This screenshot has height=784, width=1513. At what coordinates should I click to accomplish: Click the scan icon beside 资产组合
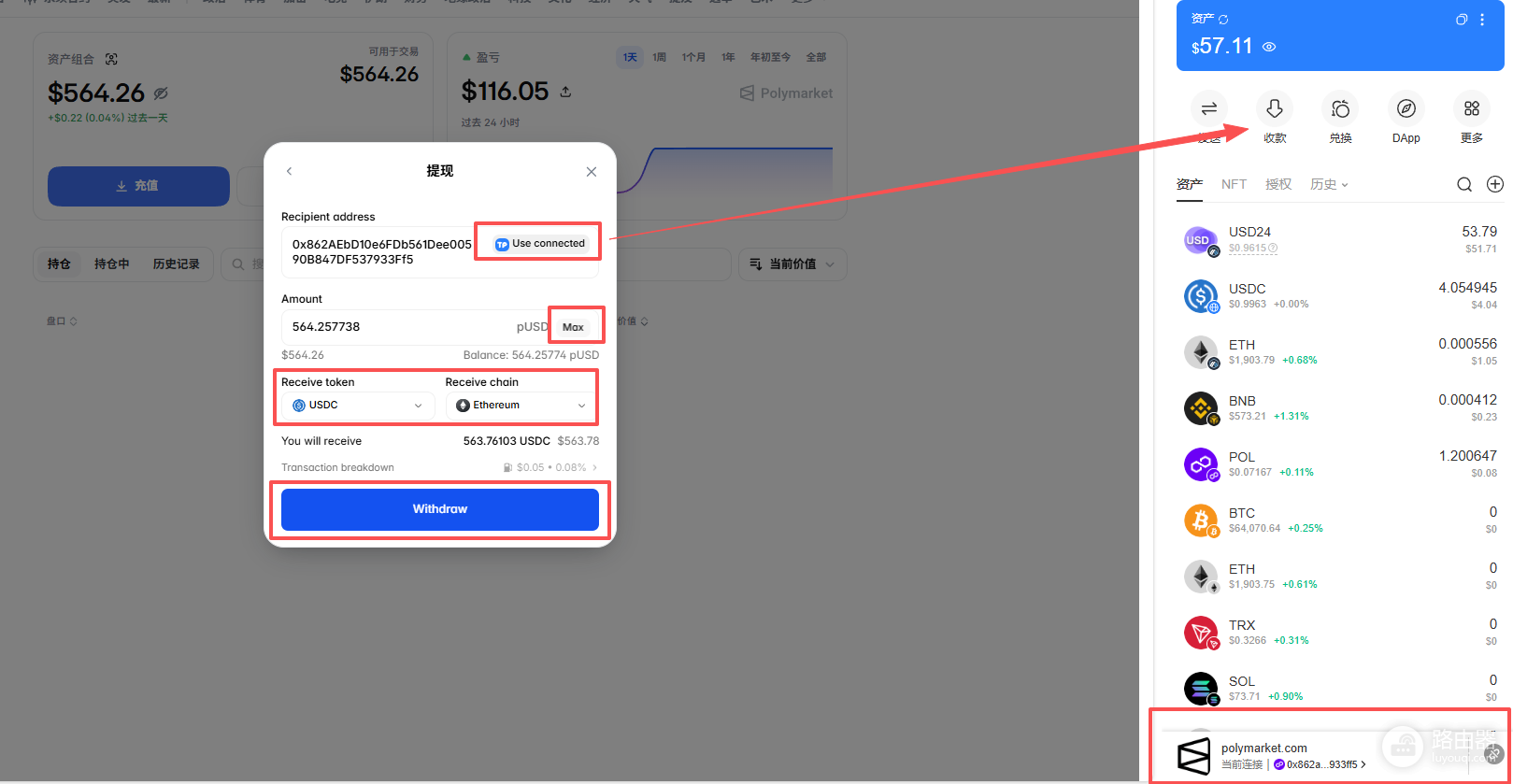[111, 59]
